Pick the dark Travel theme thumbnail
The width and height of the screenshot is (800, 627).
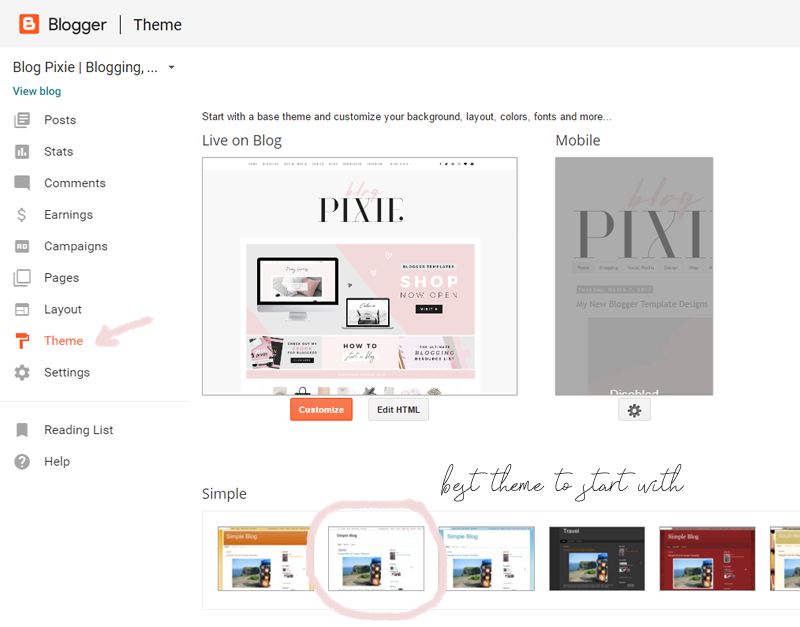tap(597, 559)
